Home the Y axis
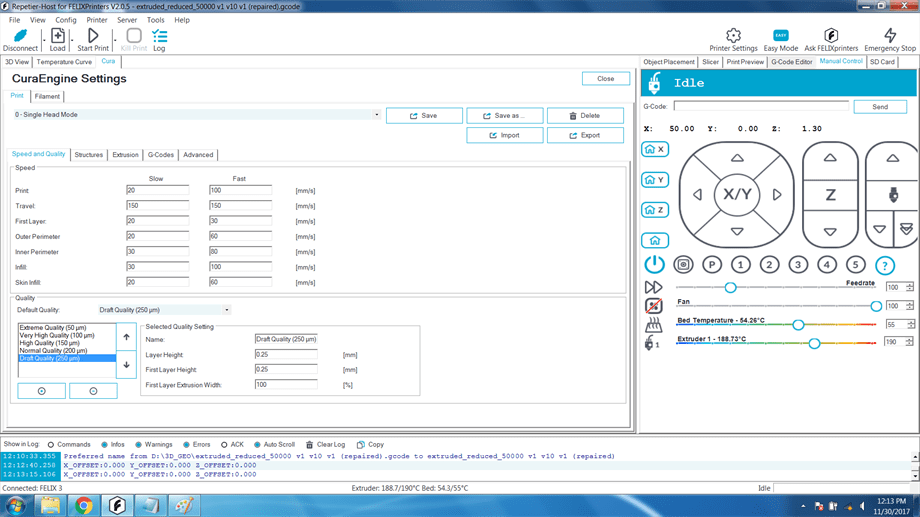The height and width of the screenshot is (517, 920). click(655, 180)
